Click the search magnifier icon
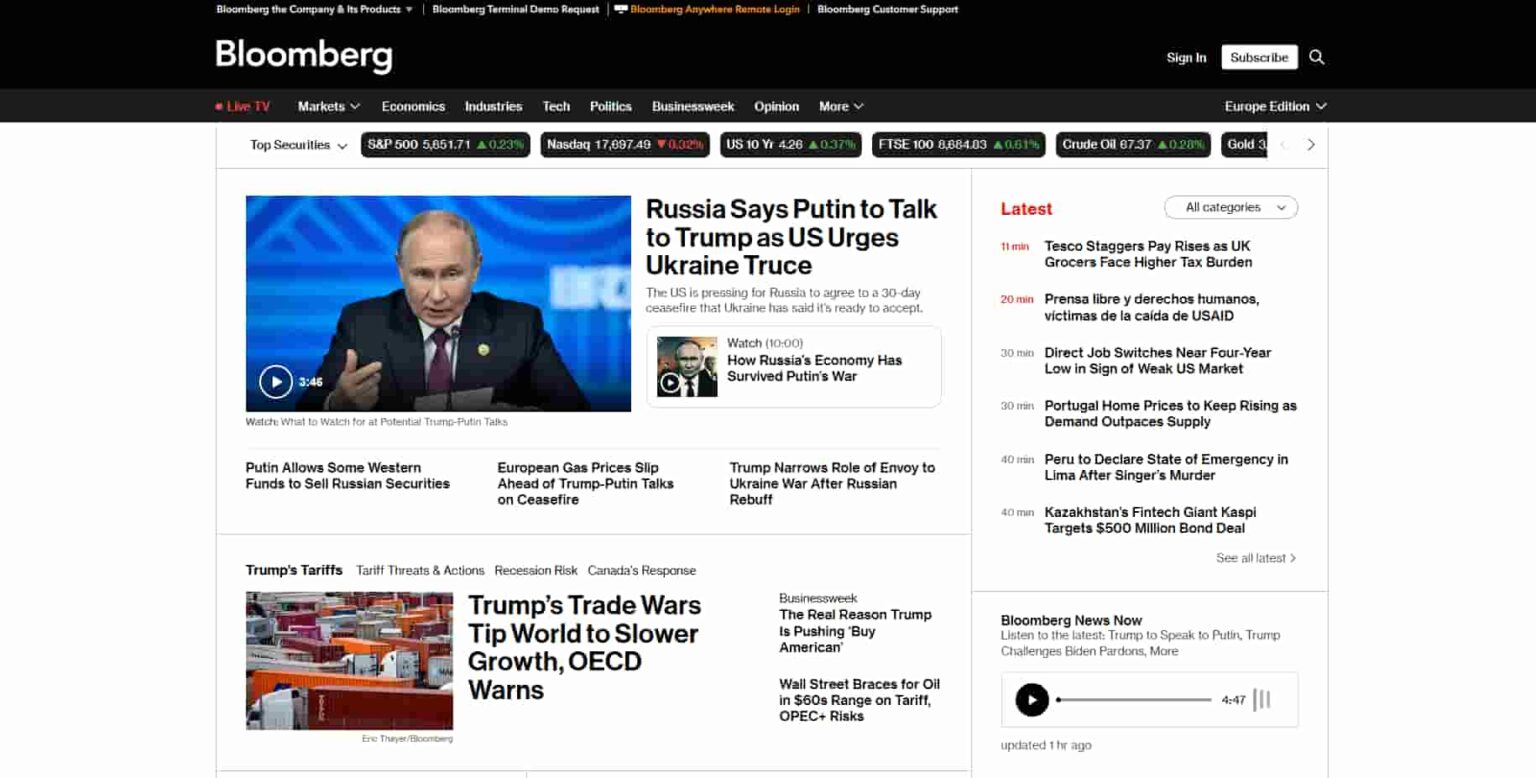Viewport: 1536px width, 778px height. tap(1317, 57)
